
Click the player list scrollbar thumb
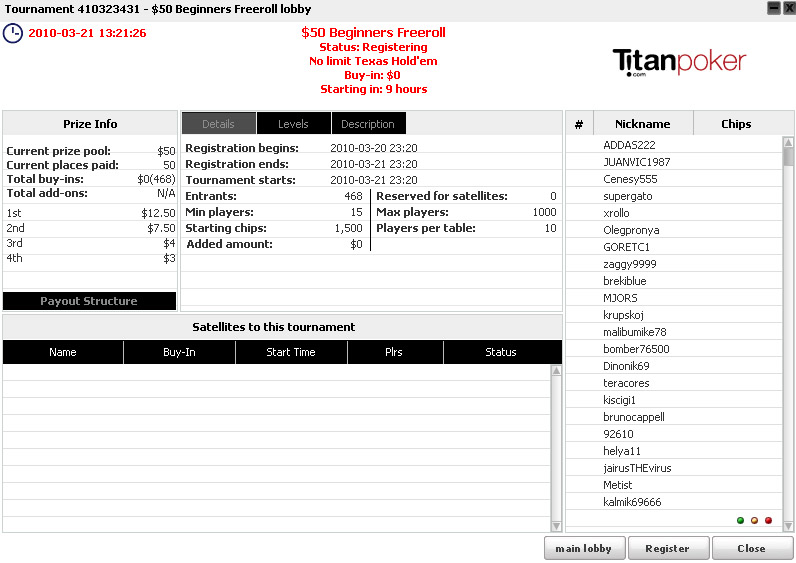point(788,156)
